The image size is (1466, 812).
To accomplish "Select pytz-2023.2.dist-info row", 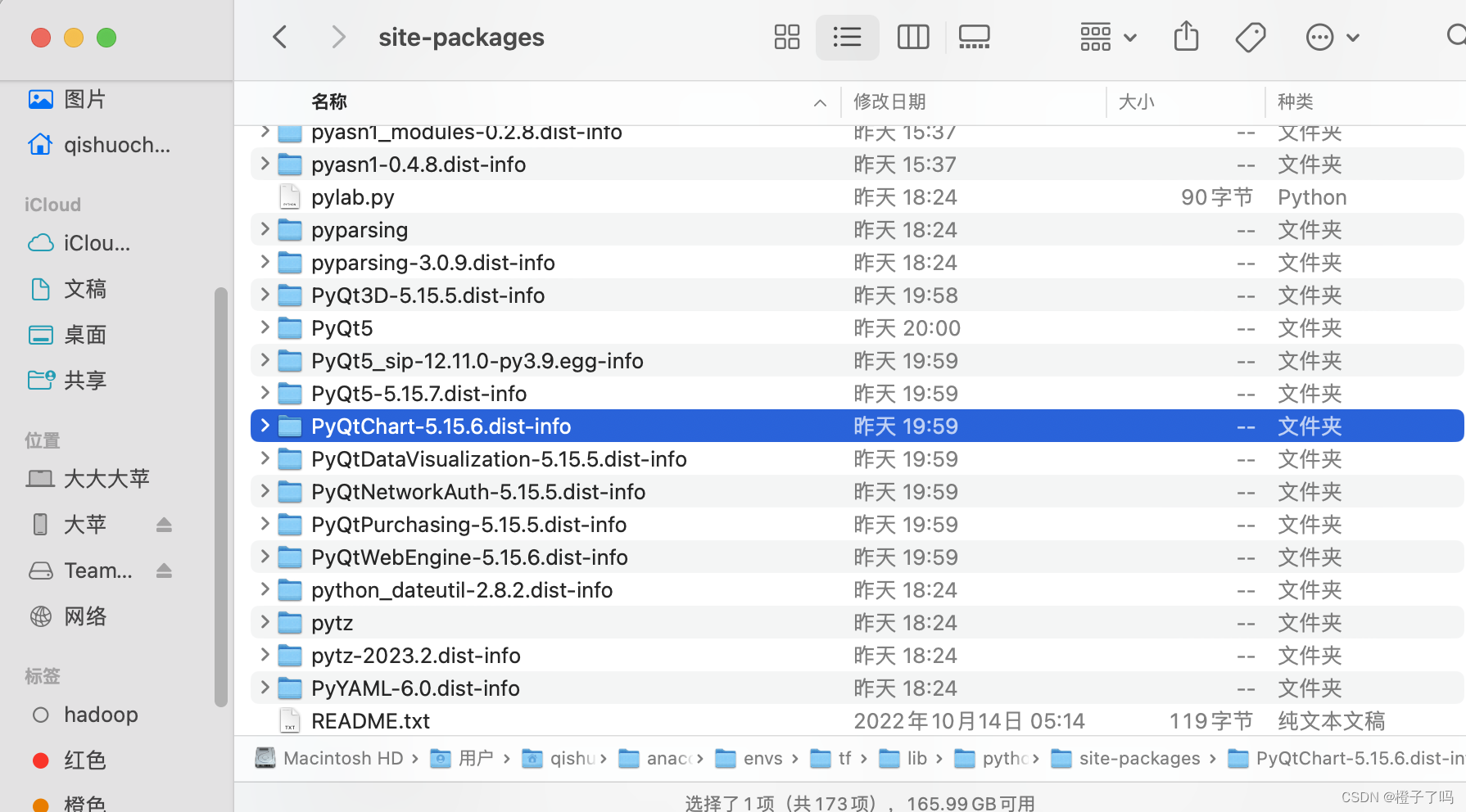I will pos(857,656).
